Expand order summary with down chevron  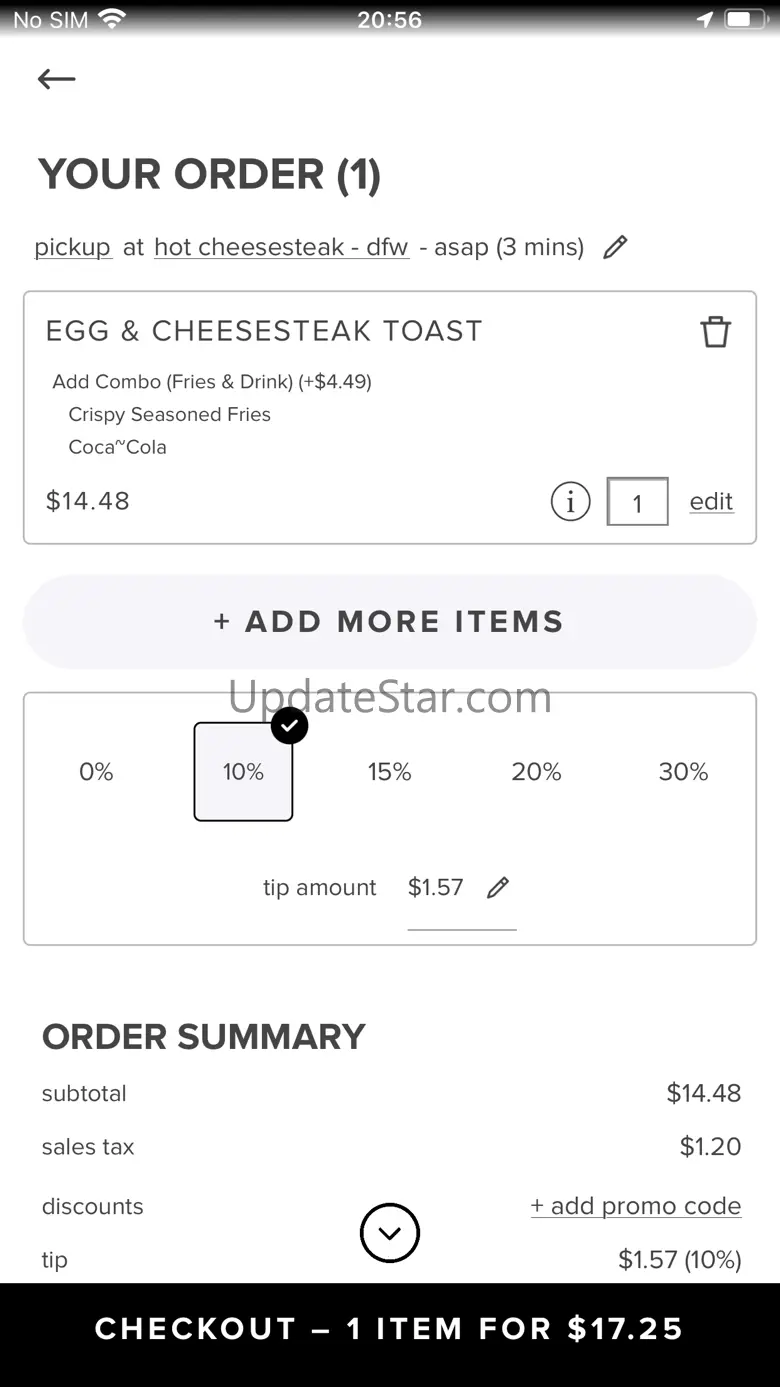click(389, 1232)
